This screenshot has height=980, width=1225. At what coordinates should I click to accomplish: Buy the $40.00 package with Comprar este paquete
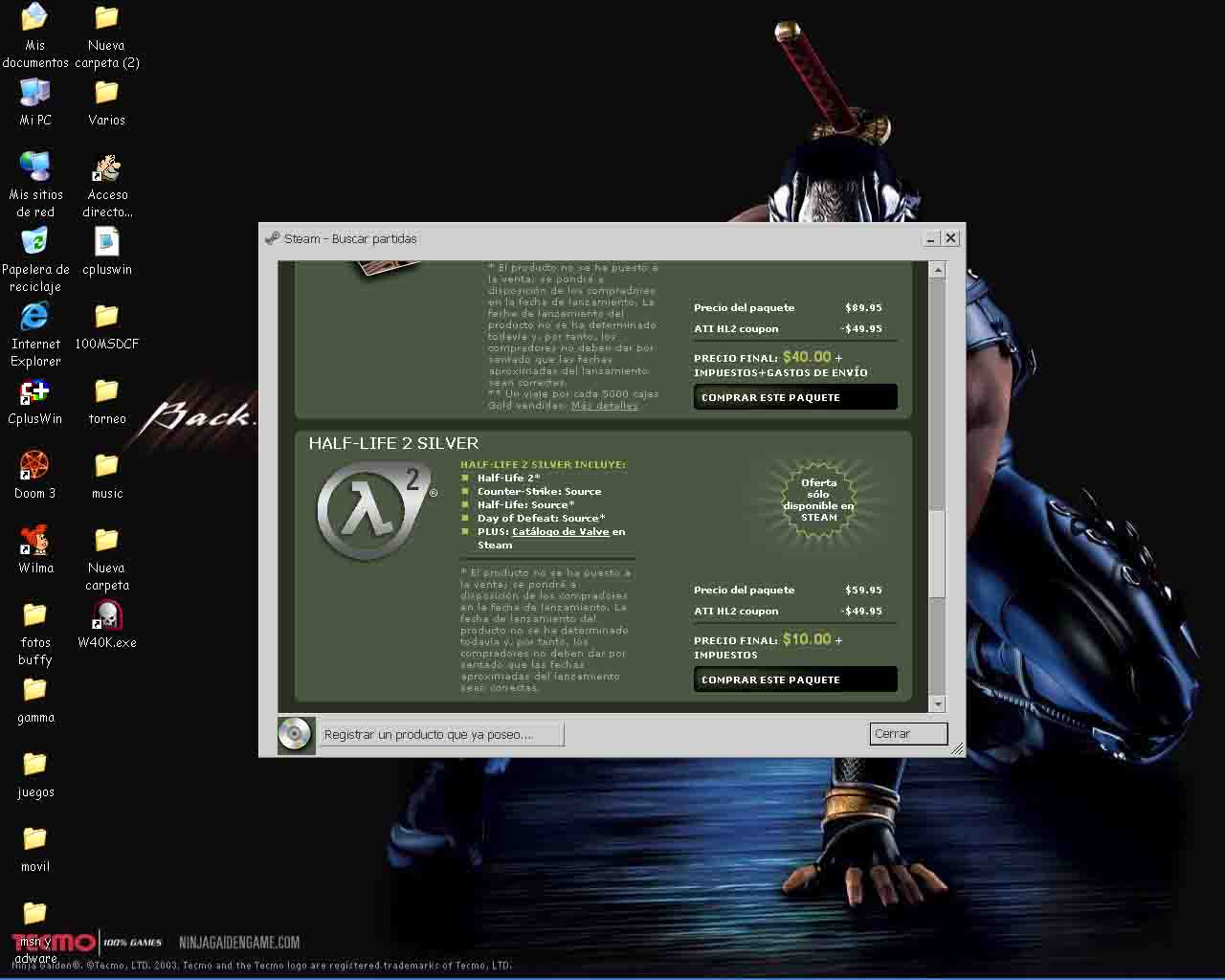point(795,397)
